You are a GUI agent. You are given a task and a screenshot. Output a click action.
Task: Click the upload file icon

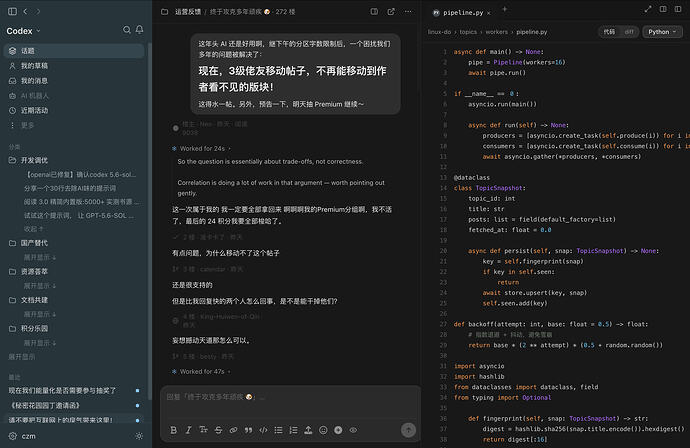coord(308,430)
